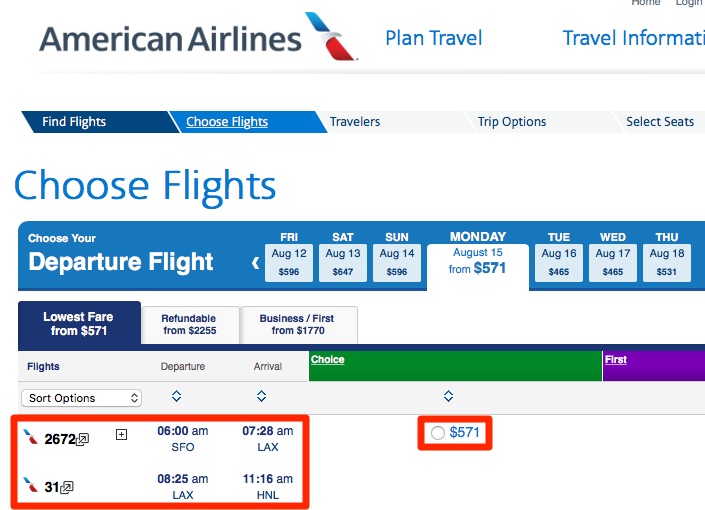The image size is (705, 510).
Task: Show earlier dates with left chevron
Action: 255,262
